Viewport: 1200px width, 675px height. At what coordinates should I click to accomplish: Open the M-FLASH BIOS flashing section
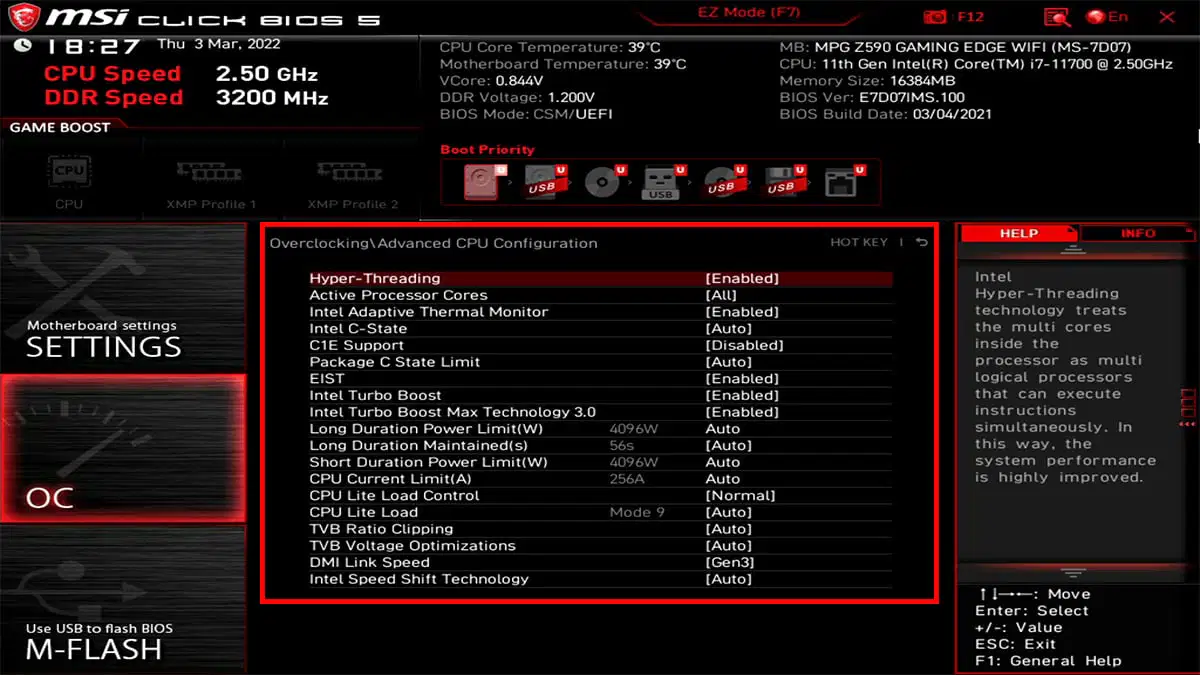click(122, 600)
